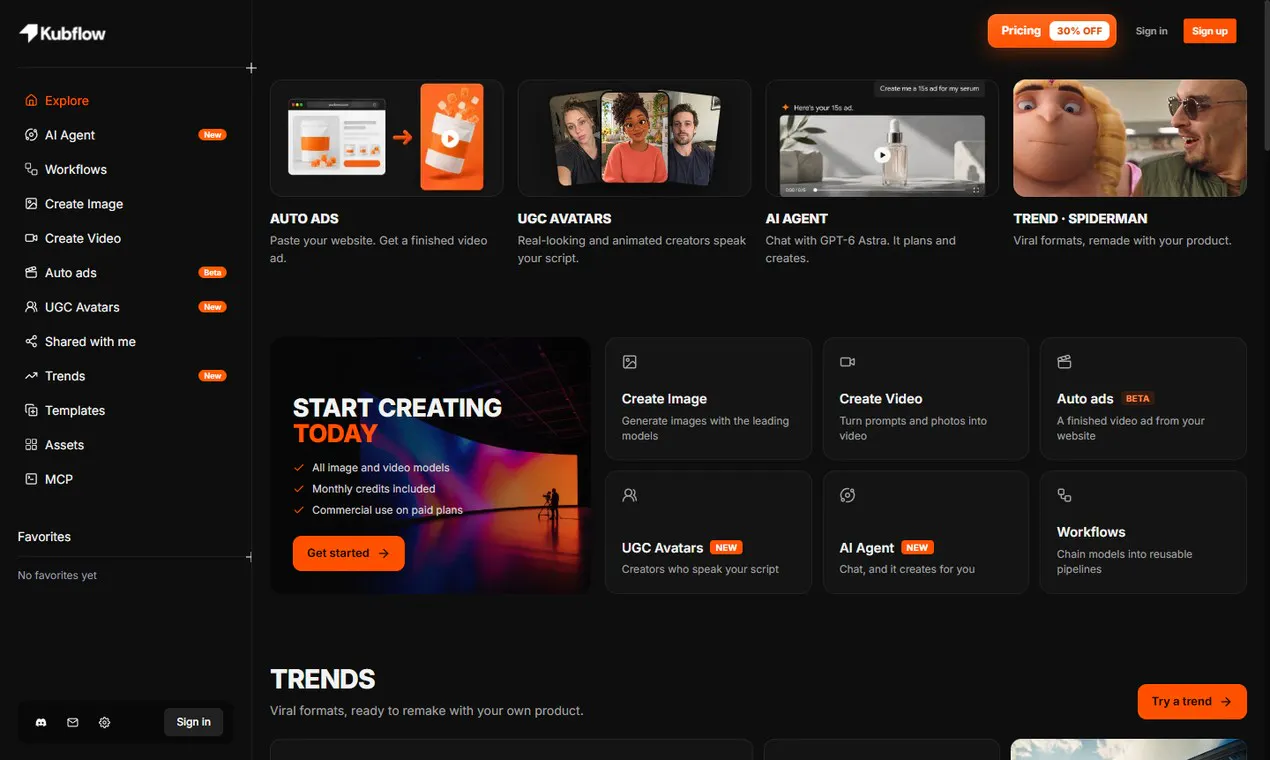Click the Create Image sidebar icon
This screenshot has height=760, width=1270.
(31, 204)
